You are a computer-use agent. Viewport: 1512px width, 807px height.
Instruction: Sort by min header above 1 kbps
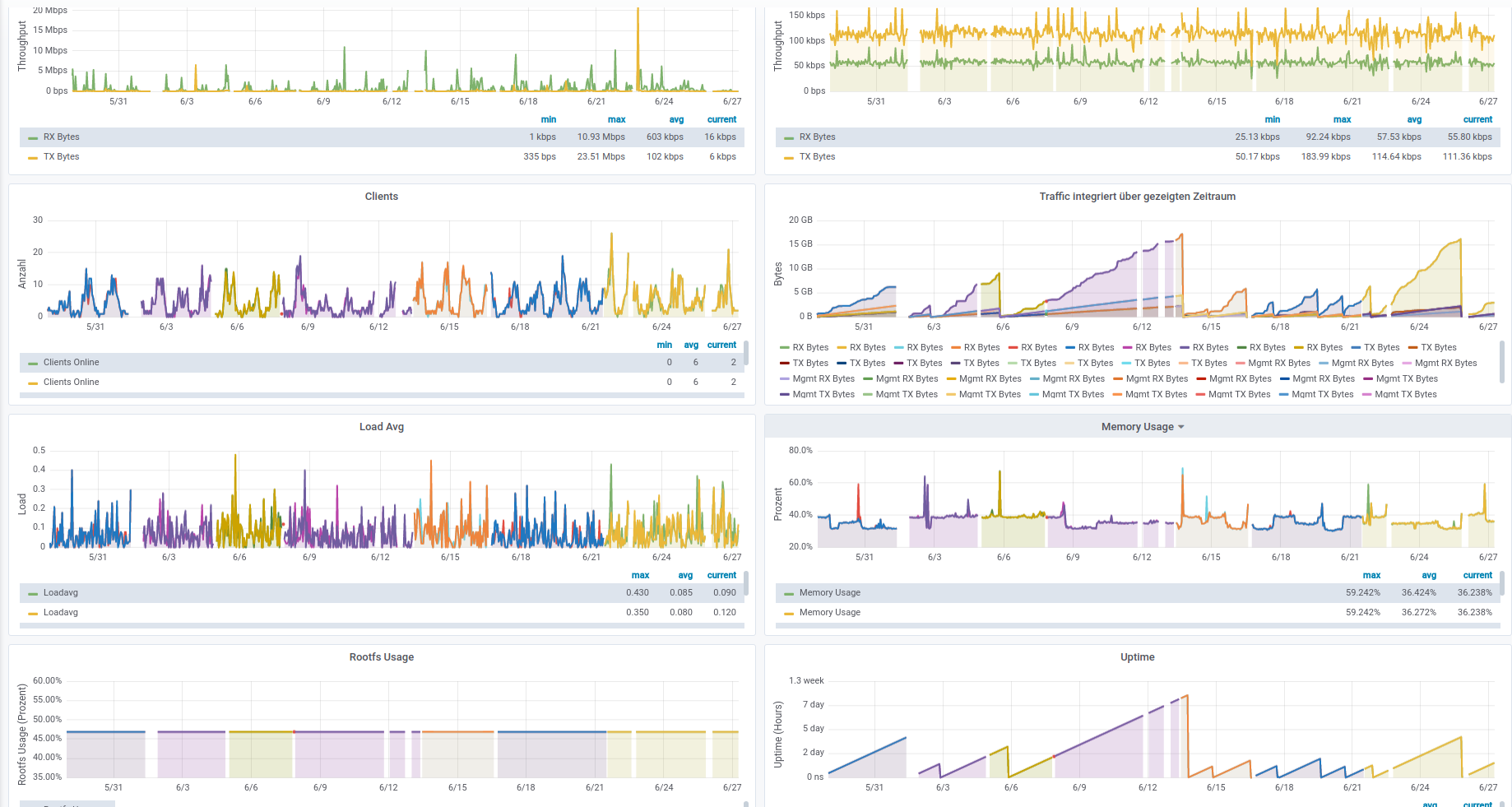tap(549, 119)
